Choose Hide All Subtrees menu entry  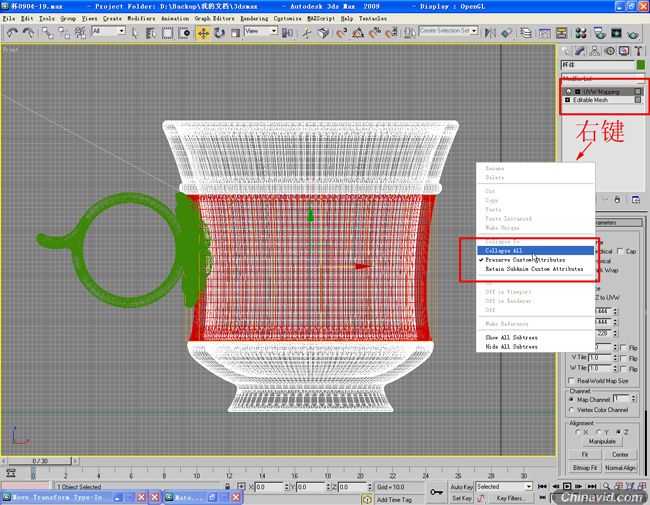pos(535,346)
